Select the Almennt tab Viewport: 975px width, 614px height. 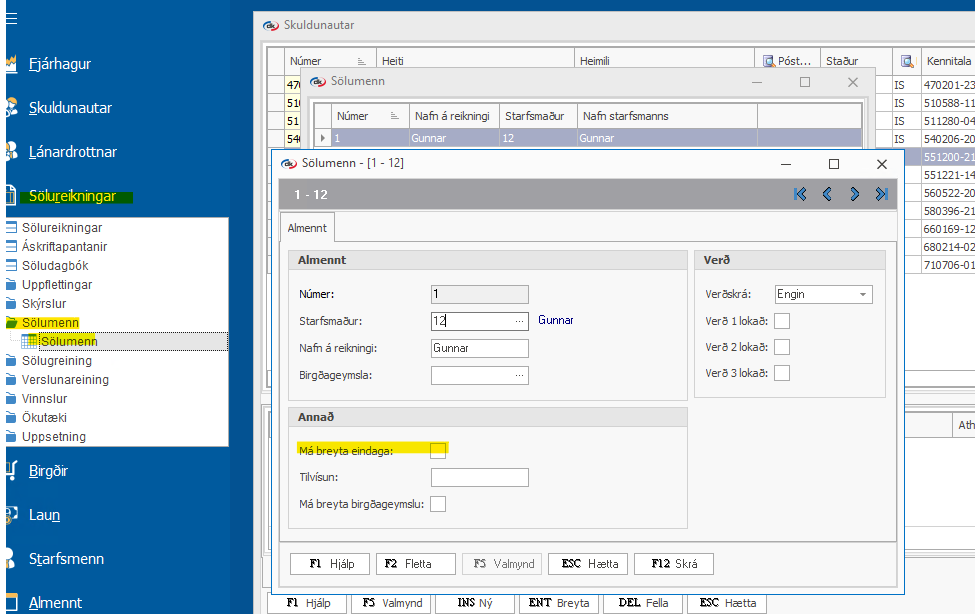point(307,228)
